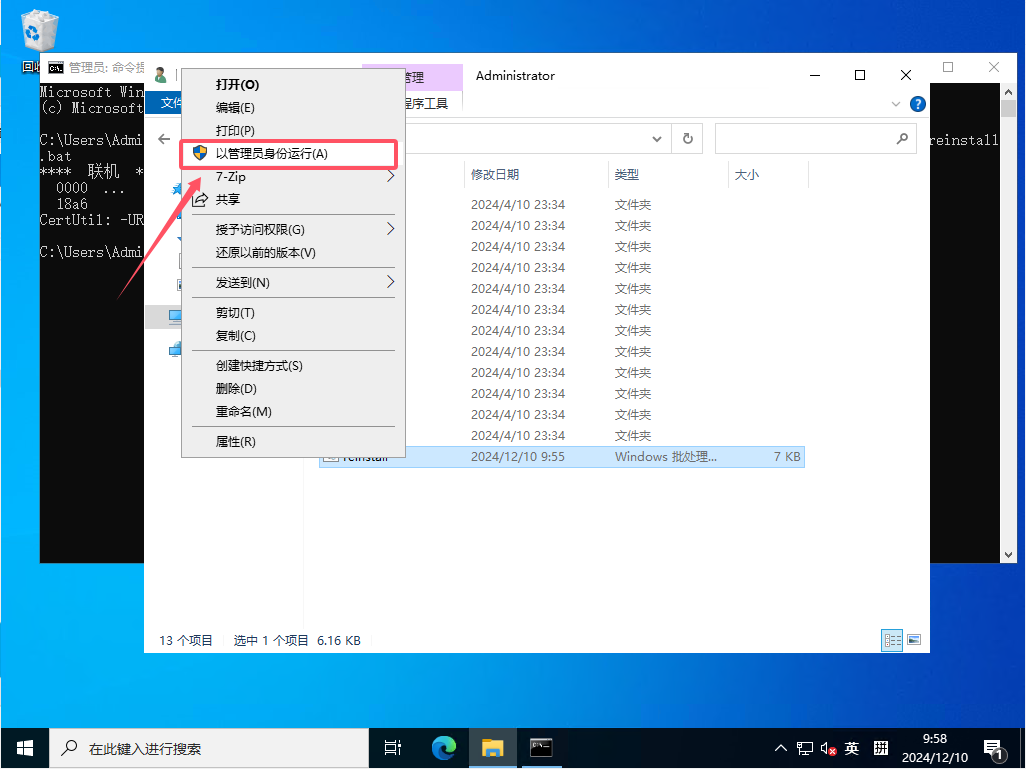This screenshot has height=769, width=1026.
Task: Click the share icon beside 共享
Action: (200, 199)
